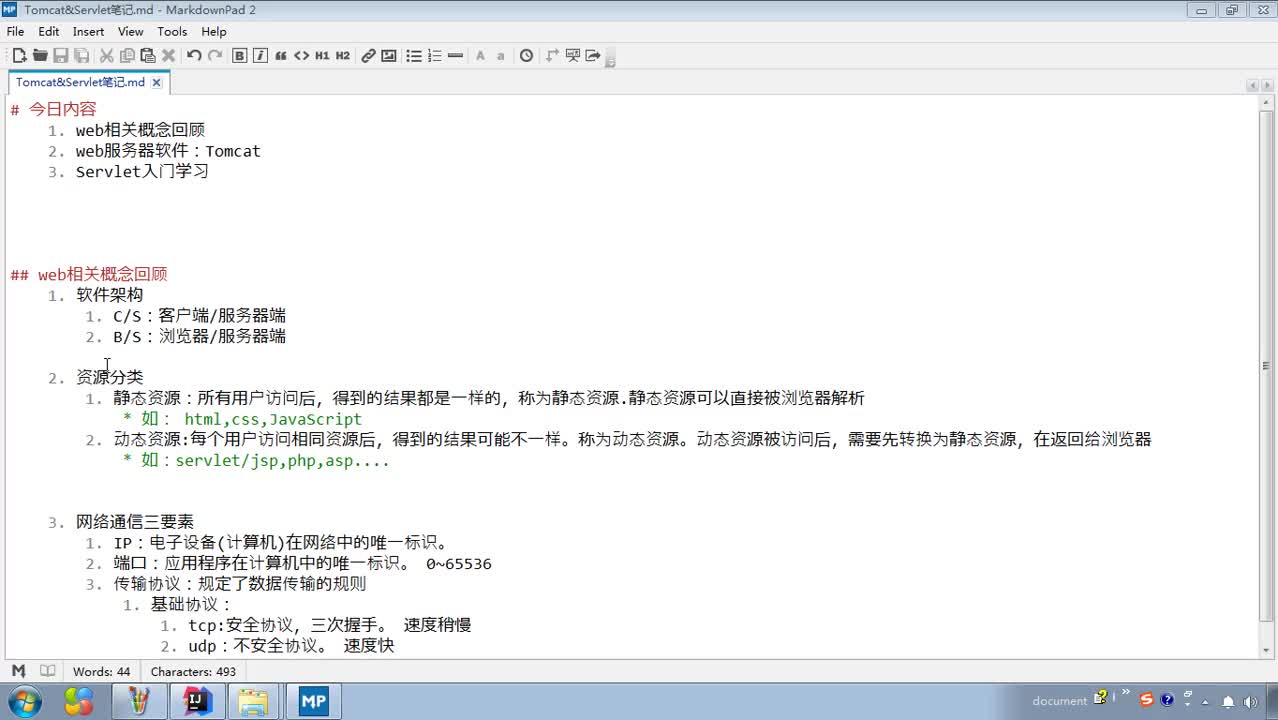The image size is (1278, 720).
Task: Convert text to uppercase with the A icon
Action: pos(480,56)
